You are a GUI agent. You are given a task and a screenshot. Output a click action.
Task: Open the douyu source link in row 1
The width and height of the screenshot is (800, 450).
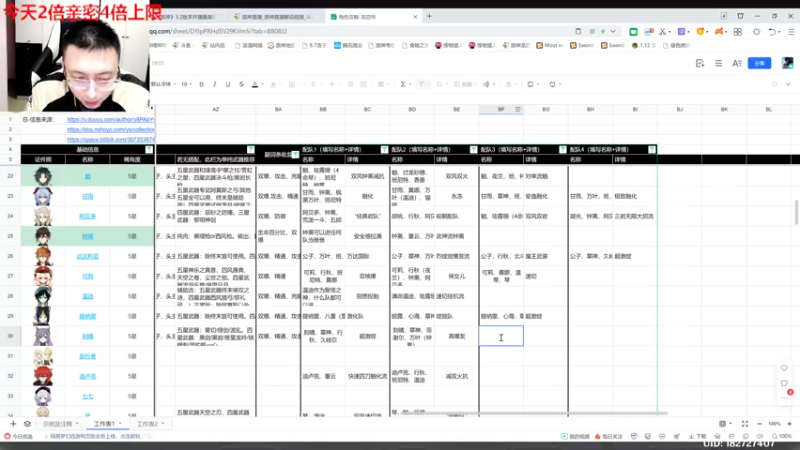pos(111,119)
